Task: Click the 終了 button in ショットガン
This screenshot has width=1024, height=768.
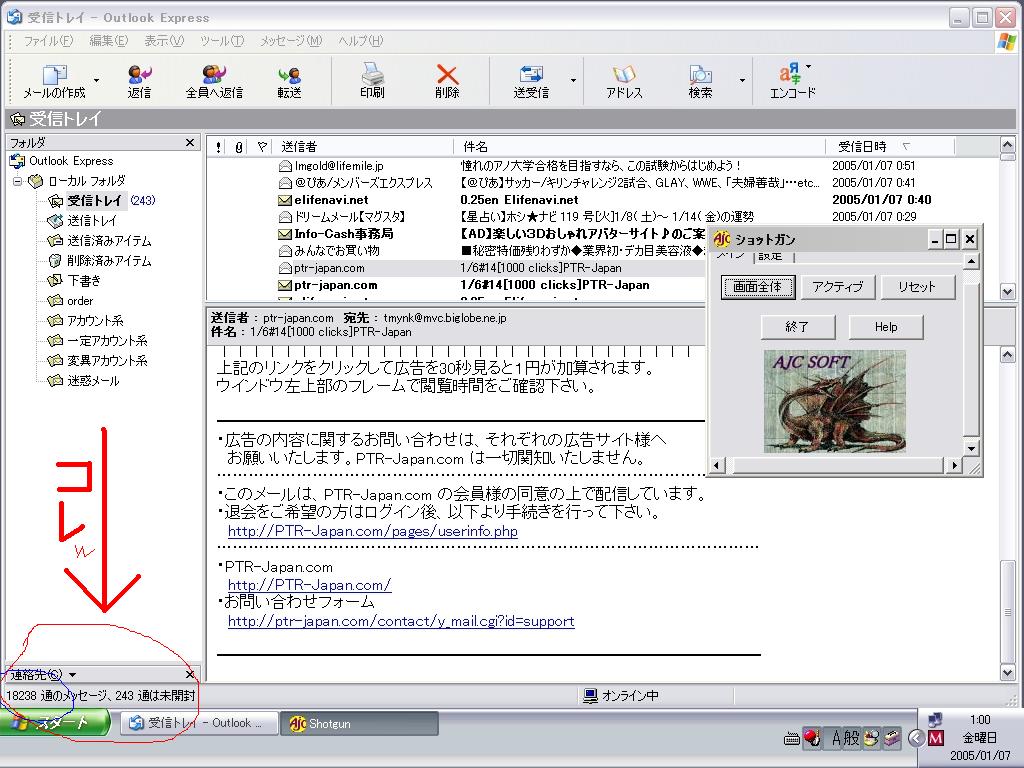Action: point(797,327)
